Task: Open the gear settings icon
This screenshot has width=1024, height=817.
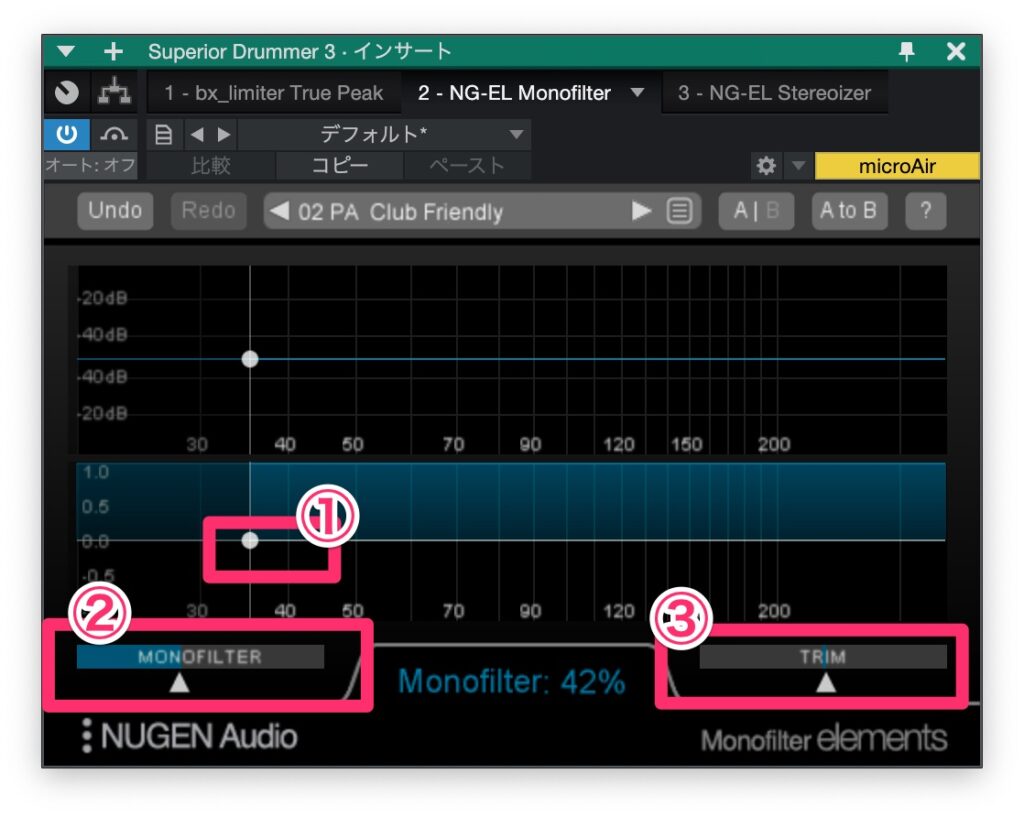Action: [766, 166]
